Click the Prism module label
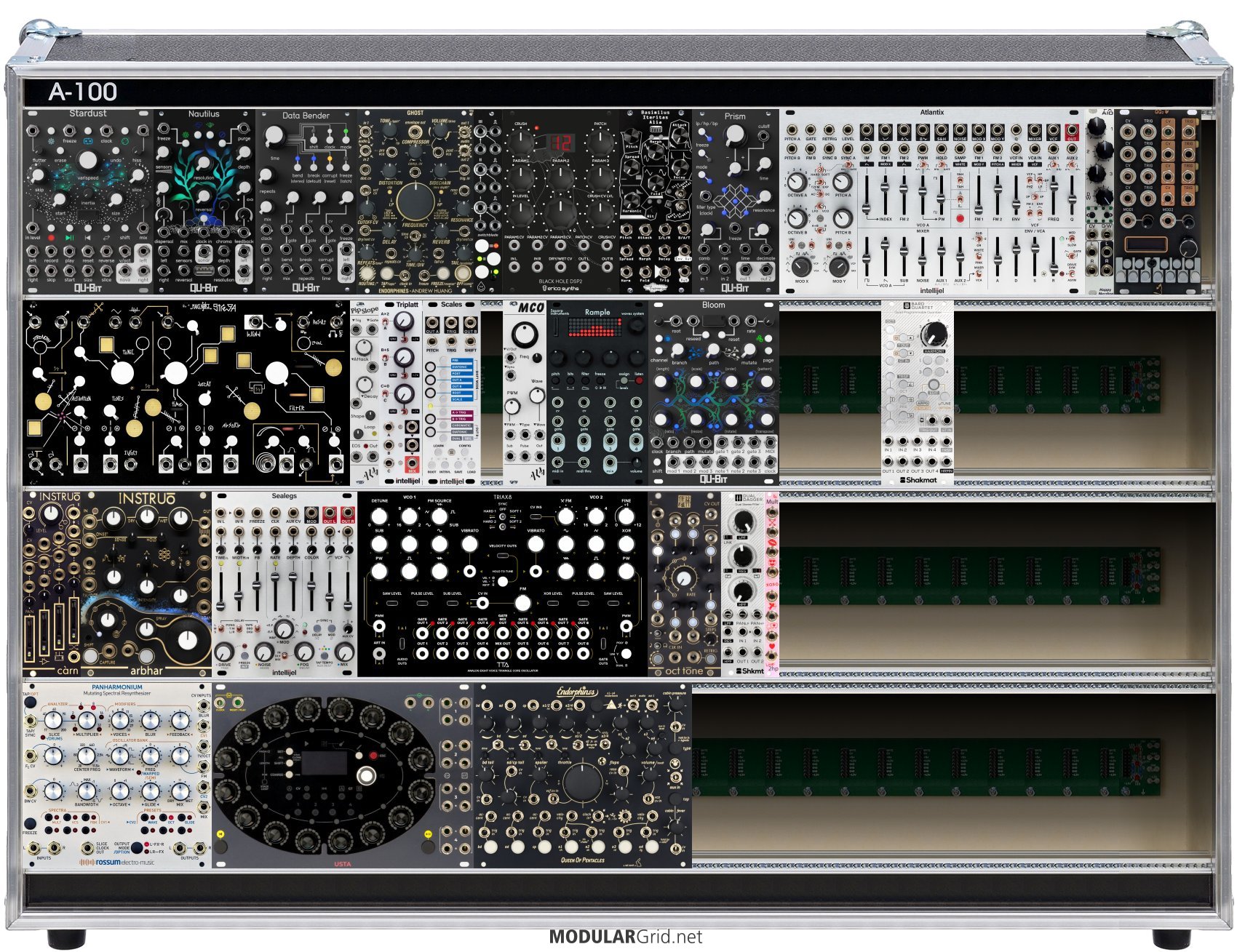 click(735, 116)
